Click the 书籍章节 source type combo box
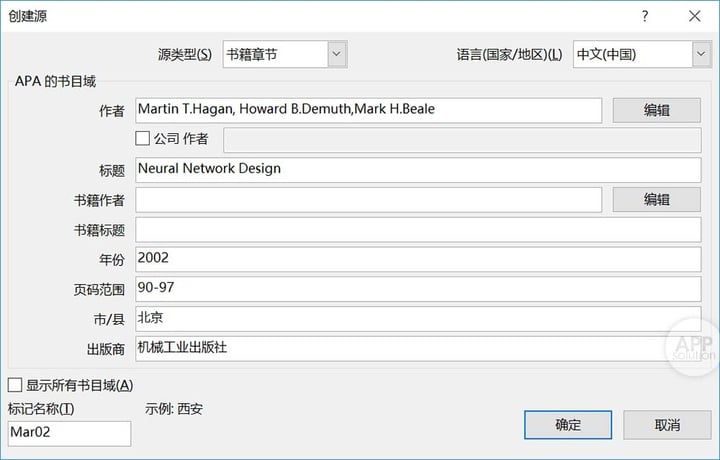Screen dimensions: 720x460 click(285, 54)
